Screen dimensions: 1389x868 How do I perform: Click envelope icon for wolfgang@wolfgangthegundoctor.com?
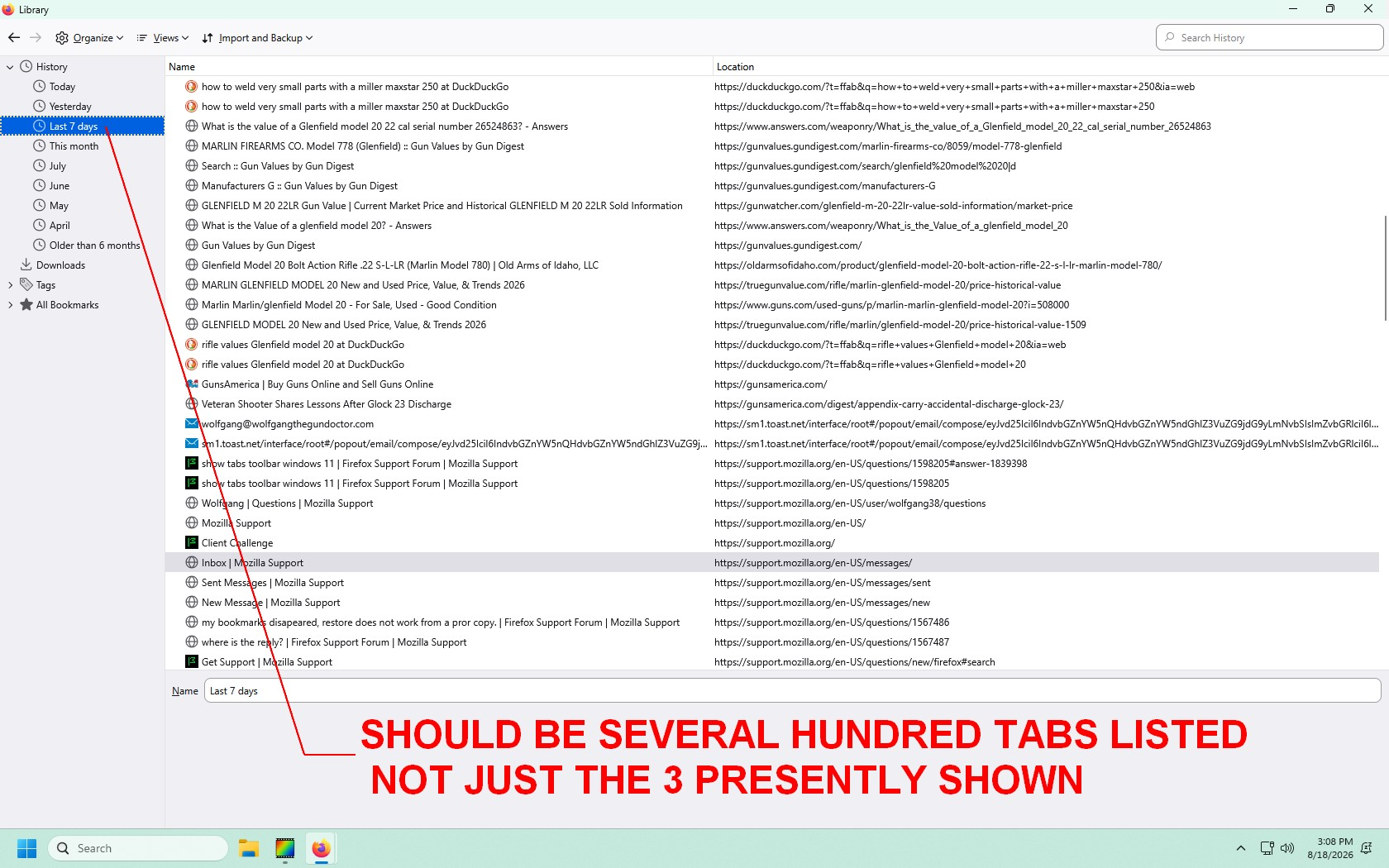(191, 424)
